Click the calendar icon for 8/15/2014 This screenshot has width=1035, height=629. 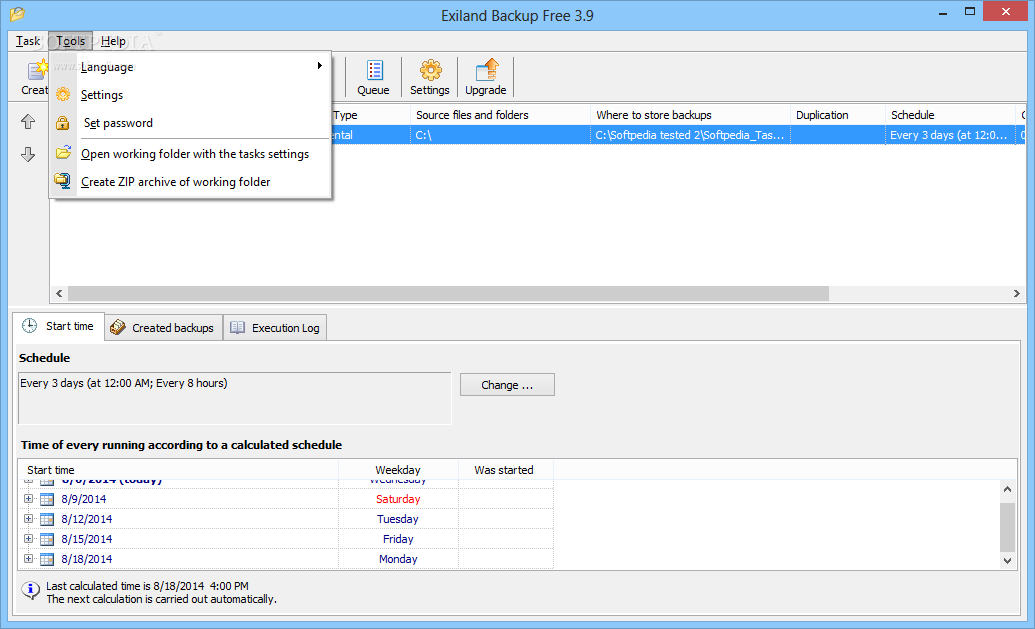point(47,539)
